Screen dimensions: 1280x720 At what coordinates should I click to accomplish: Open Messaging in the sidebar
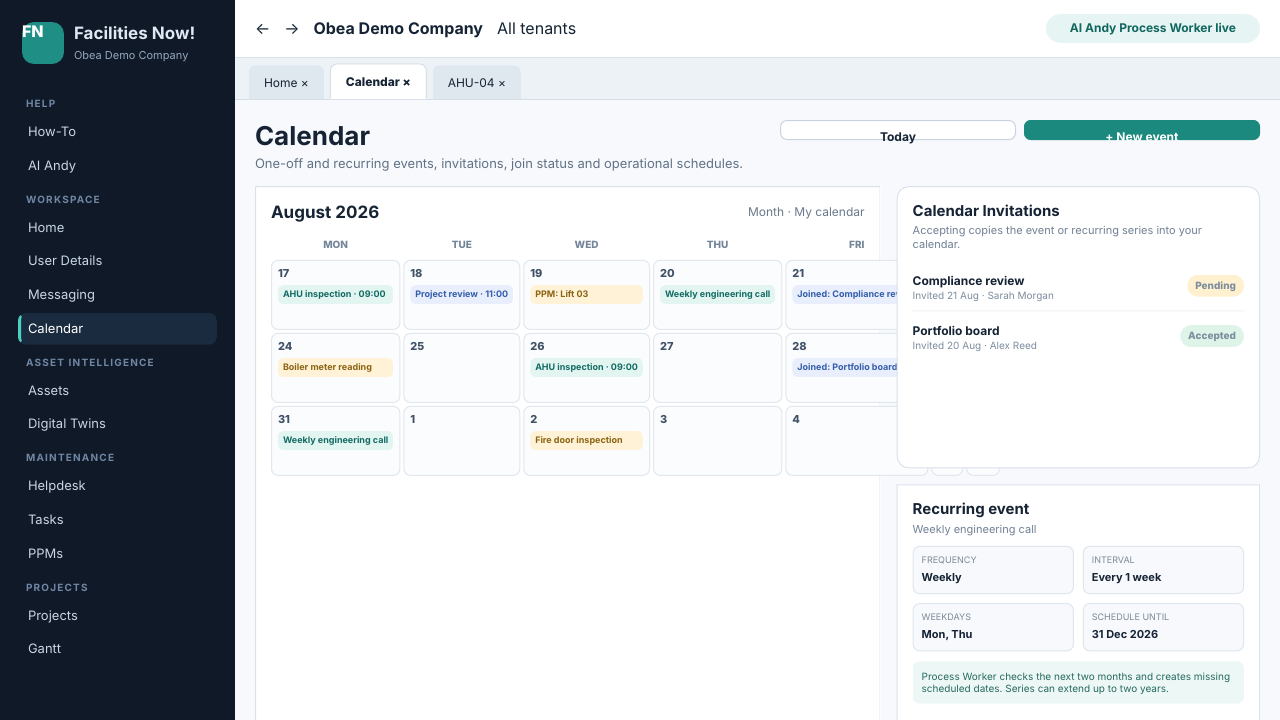point(117,295)
